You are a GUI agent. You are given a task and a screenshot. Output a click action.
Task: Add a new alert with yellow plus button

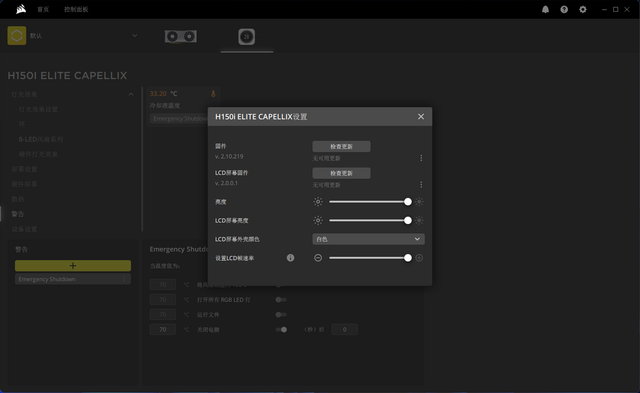tap(73, 266)
